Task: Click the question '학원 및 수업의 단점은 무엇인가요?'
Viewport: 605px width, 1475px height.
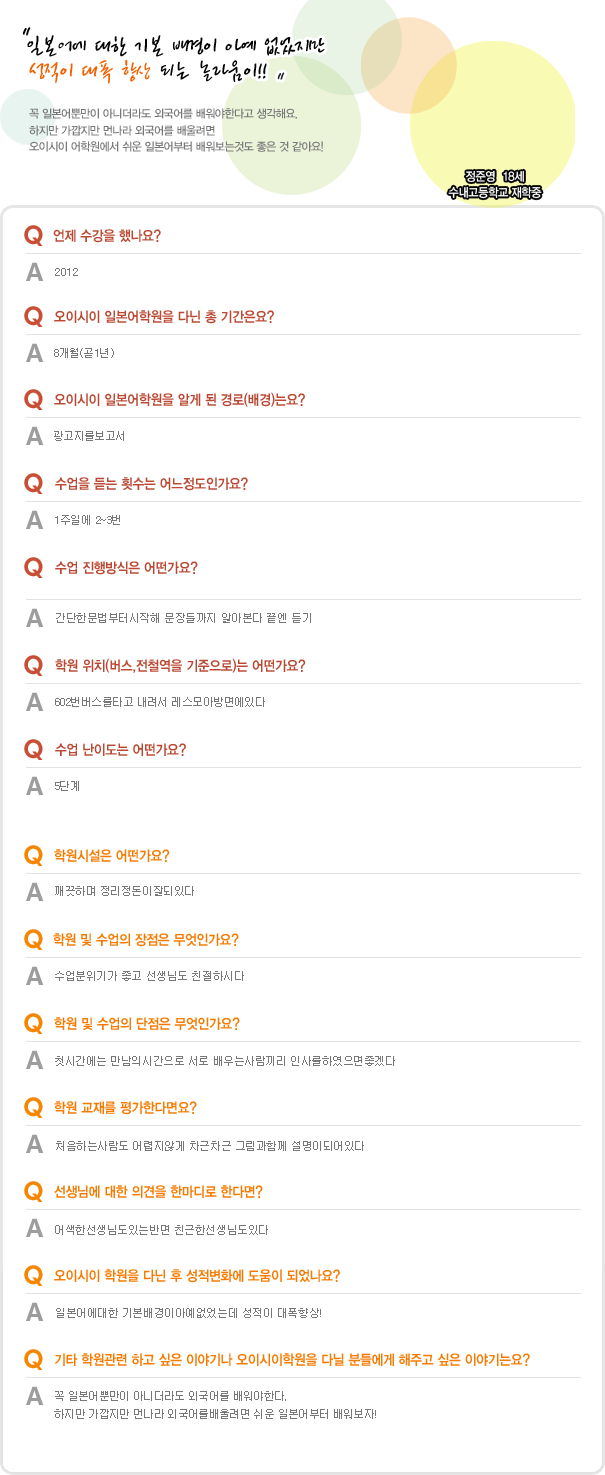Action: [x=146, y=1023]
